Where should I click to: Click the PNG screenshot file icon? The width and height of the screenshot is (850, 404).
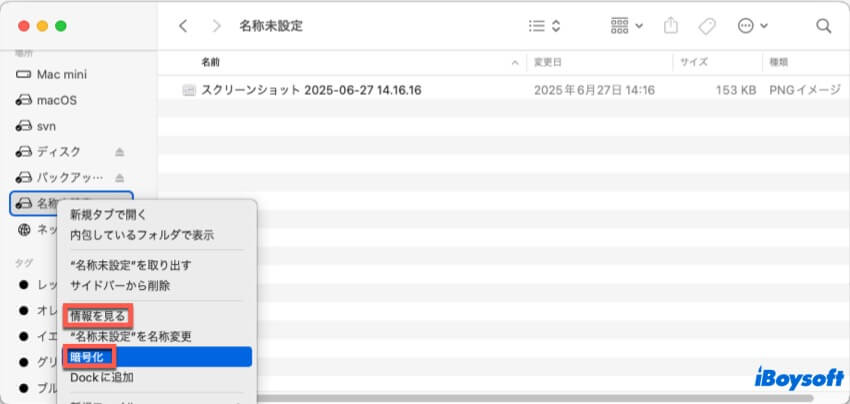click(x=188, y=90)
